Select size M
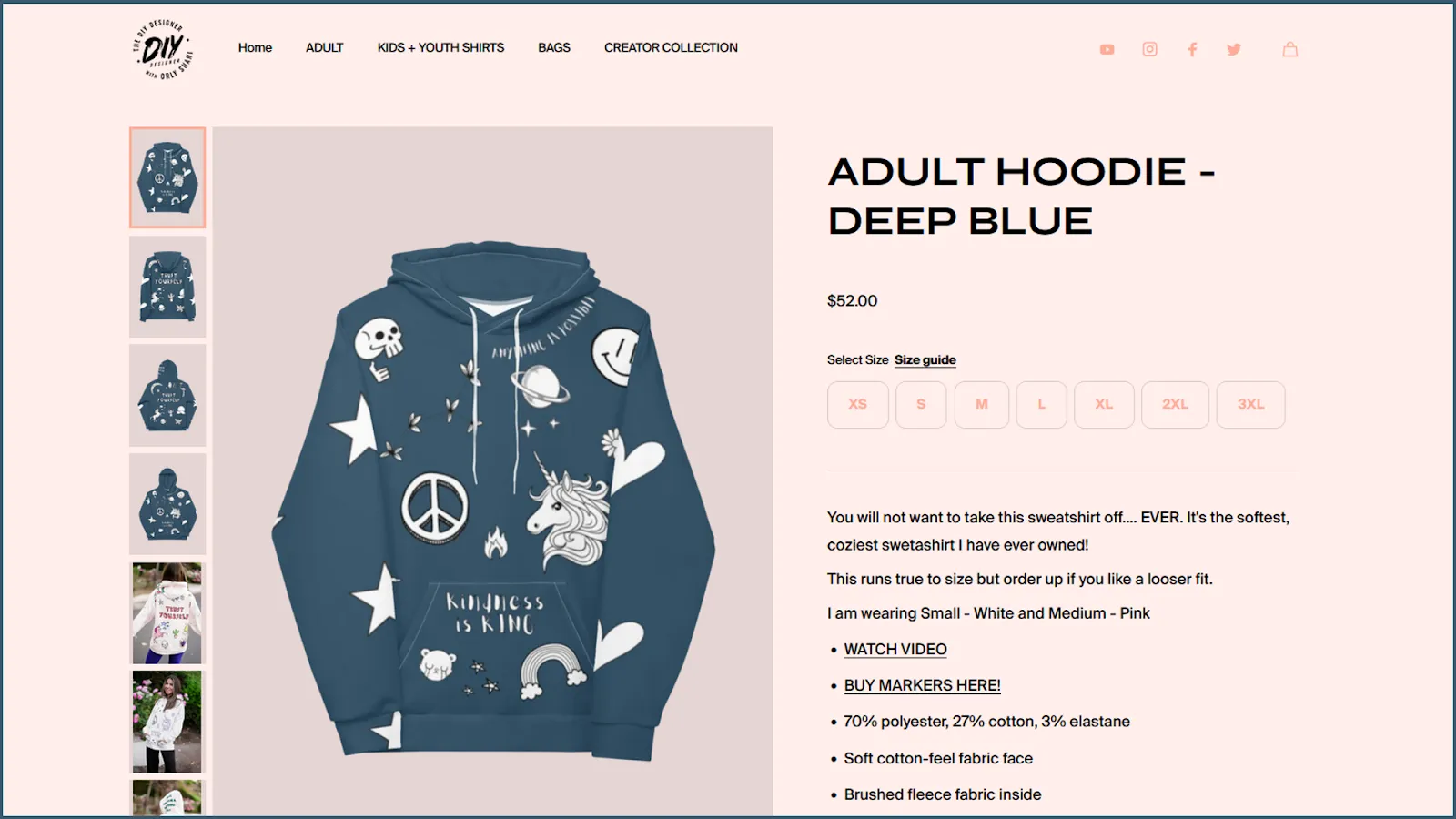The width and height of the screenshot is (1456, 819). [982, 404]
